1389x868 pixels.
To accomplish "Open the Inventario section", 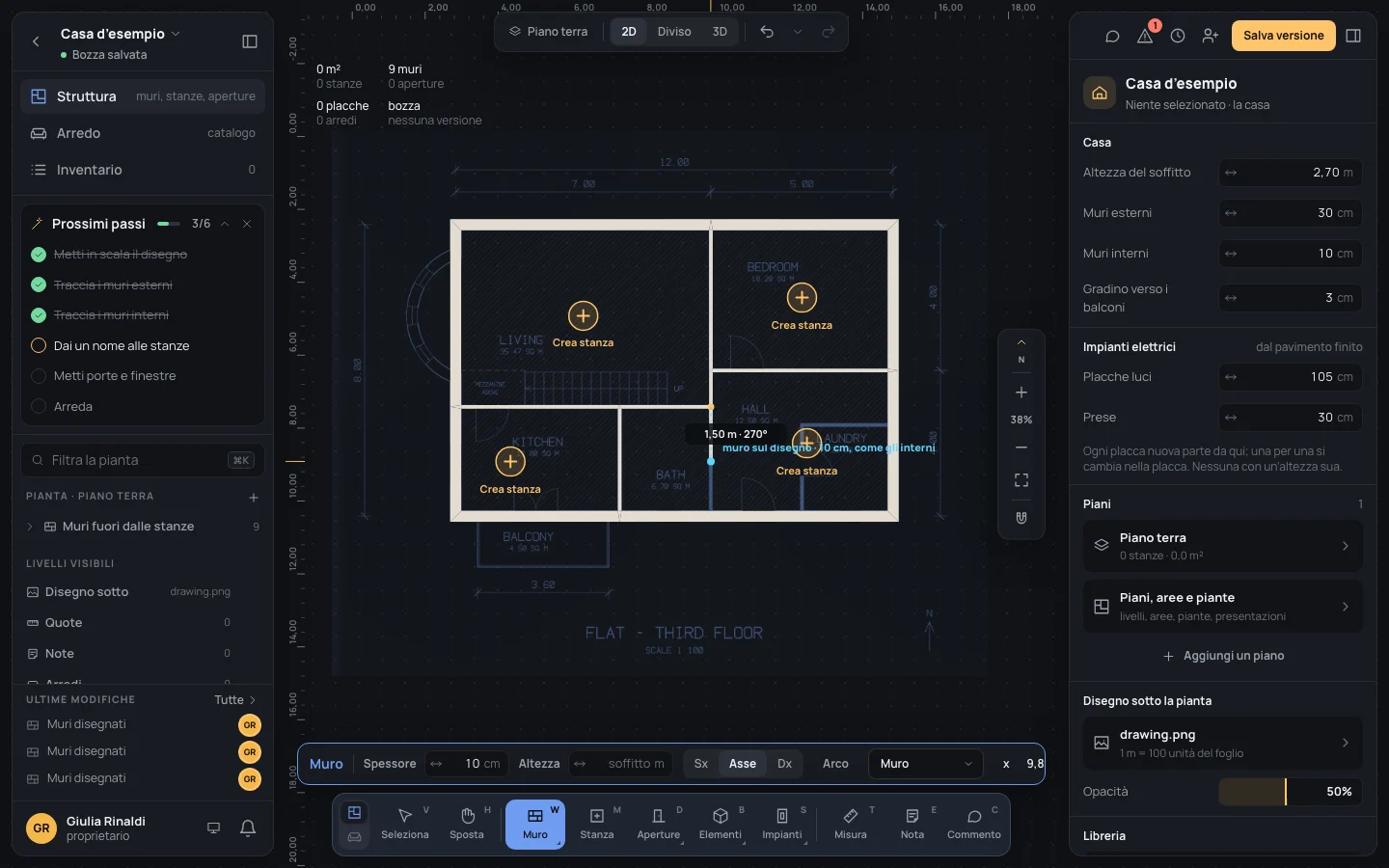I will point(143,170).
